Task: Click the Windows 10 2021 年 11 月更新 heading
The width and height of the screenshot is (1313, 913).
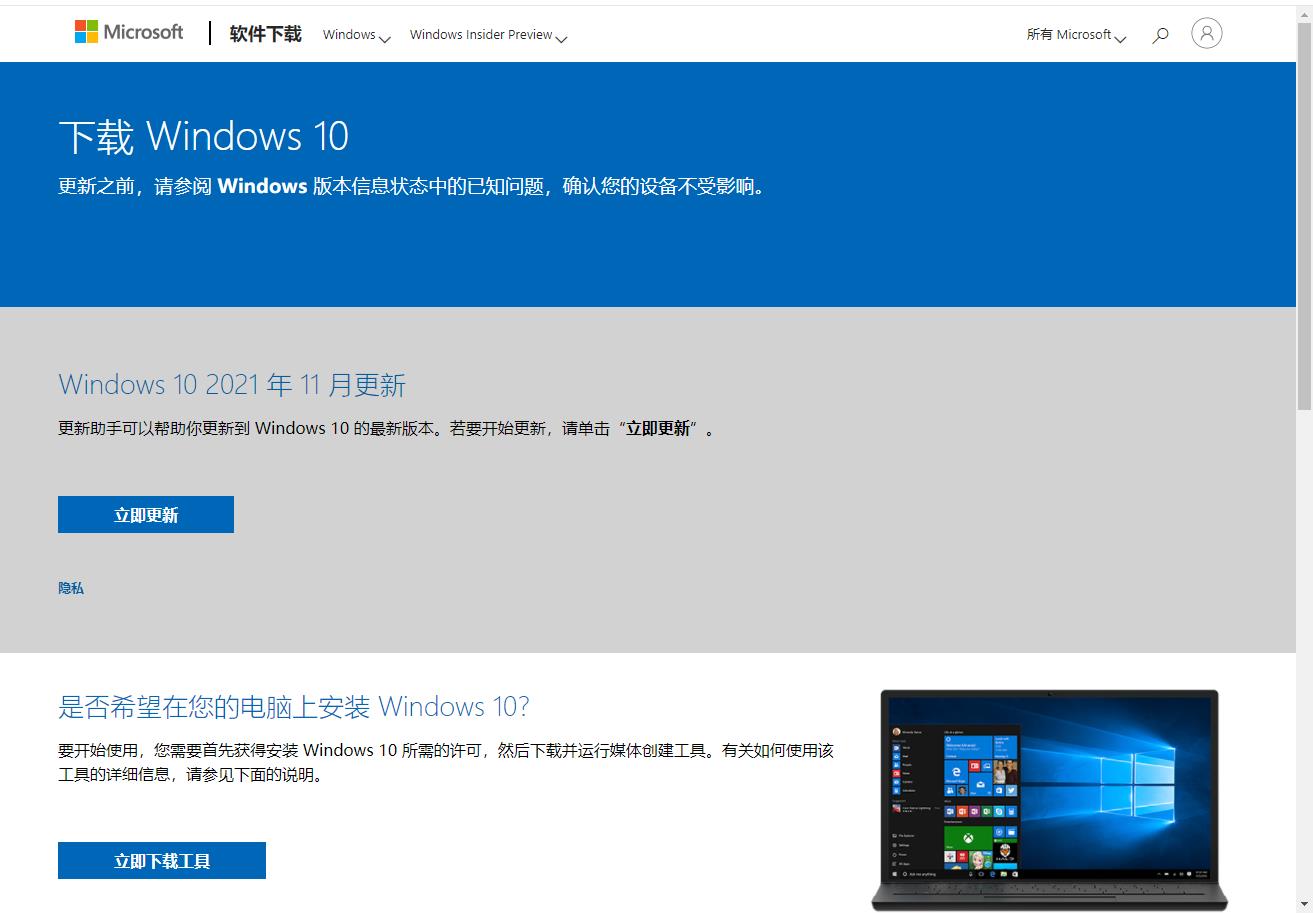Action: [x=232, y=385]
